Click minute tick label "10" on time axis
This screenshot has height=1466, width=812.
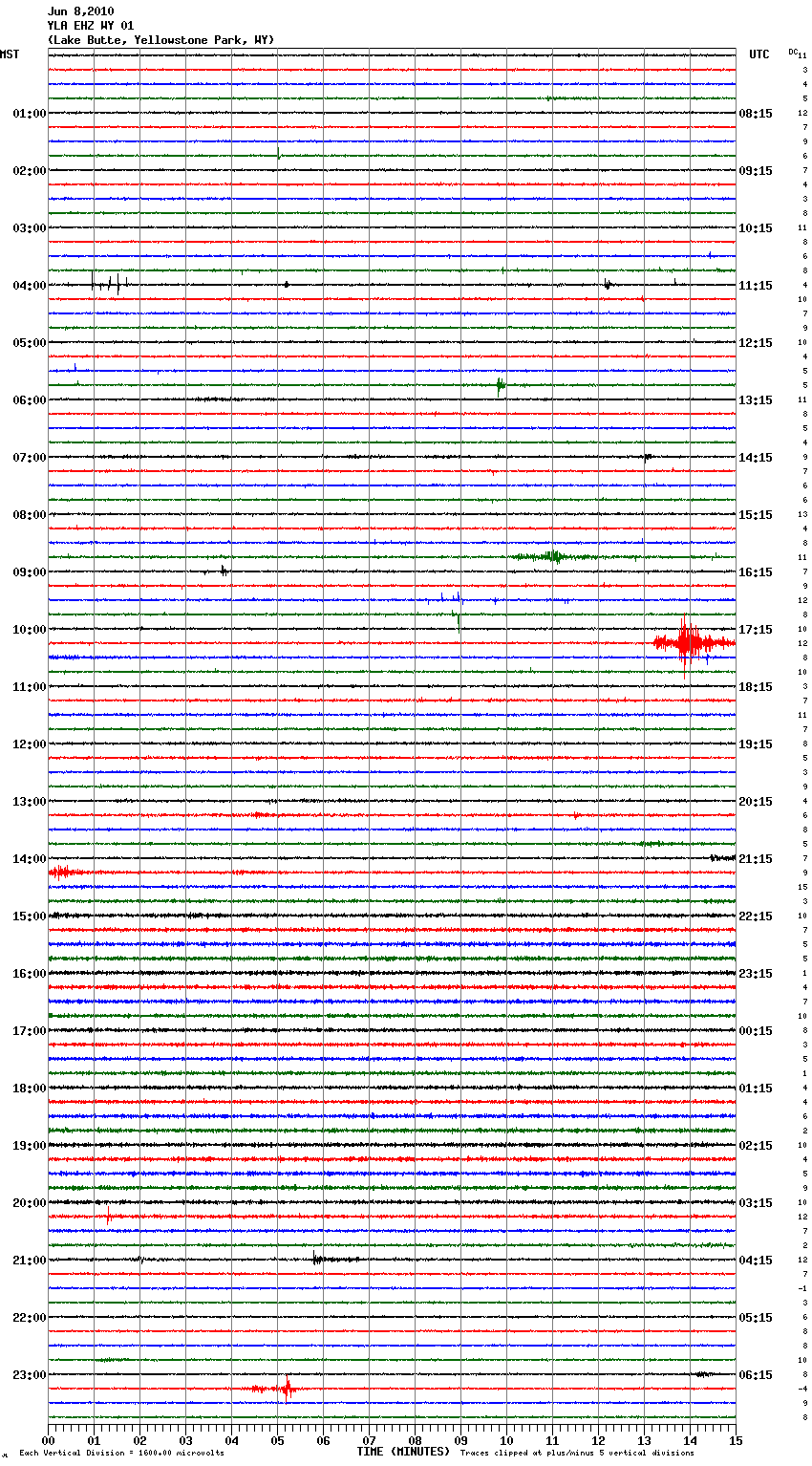(x=507, y=1440)
